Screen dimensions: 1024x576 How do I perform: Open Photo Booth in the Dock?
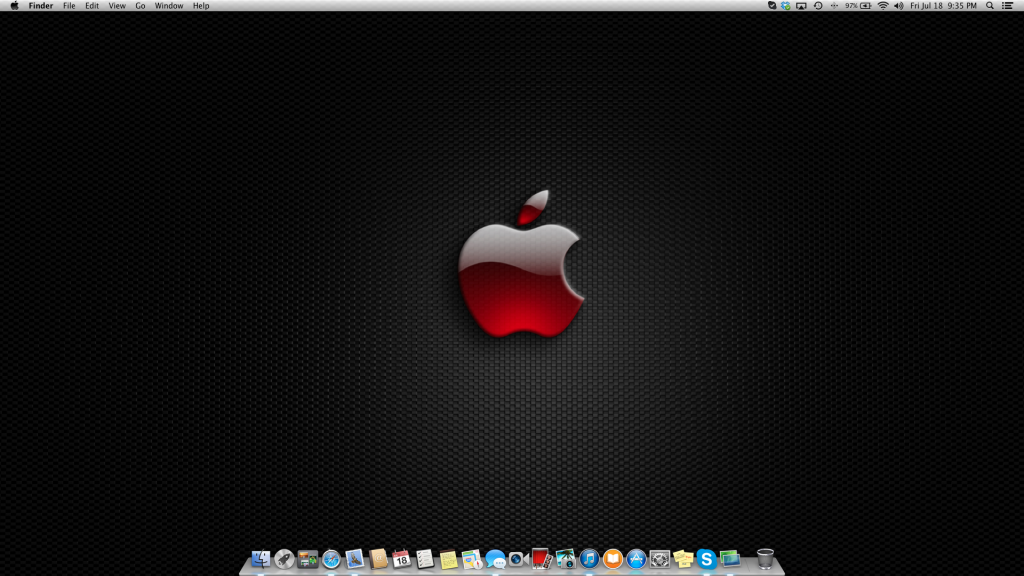tap(542, 559)
